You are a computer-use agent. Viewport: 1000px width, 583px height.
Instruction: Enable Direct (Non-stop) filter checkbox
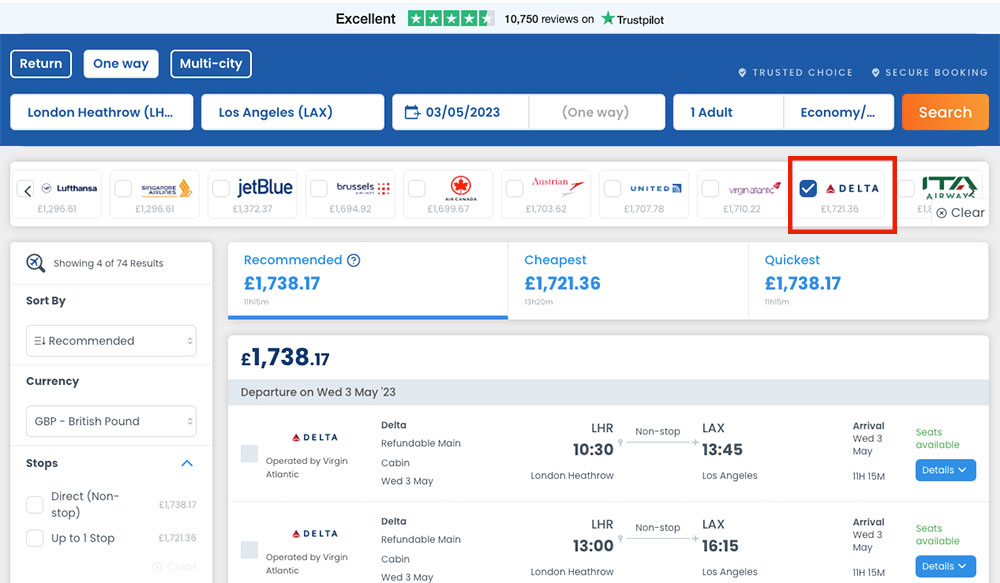[34, 505]
